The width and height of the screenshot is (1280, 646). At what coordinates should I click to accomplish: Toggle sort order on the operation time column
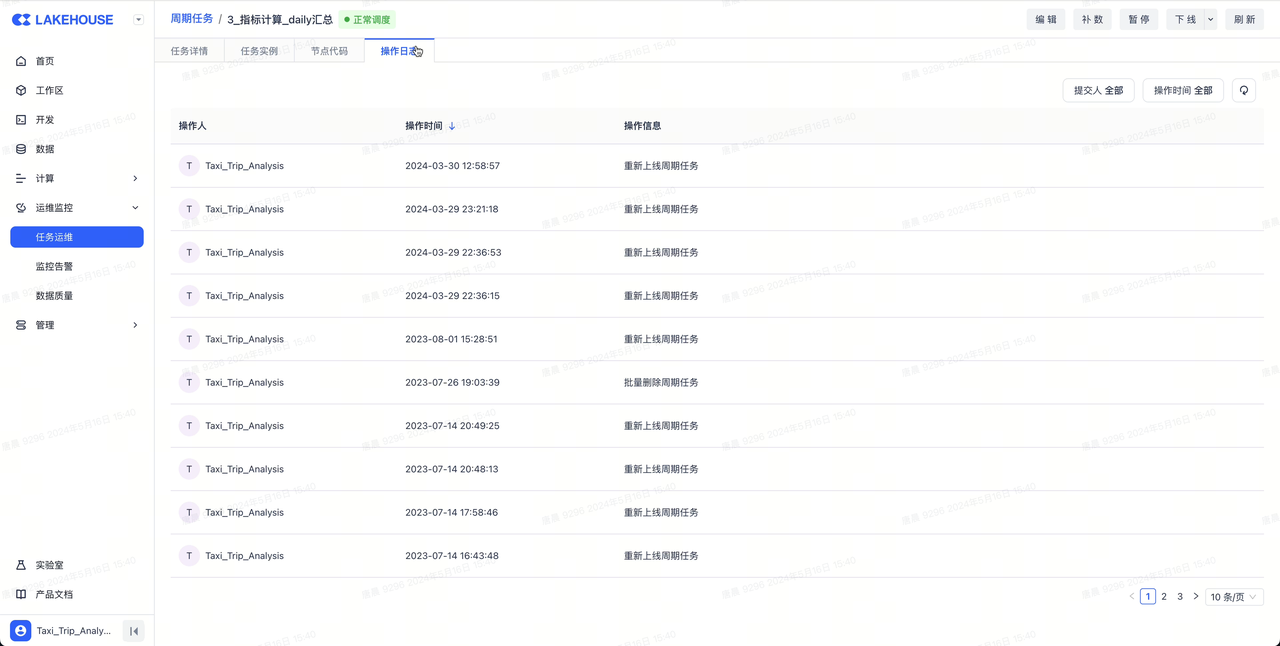[452, 126]
